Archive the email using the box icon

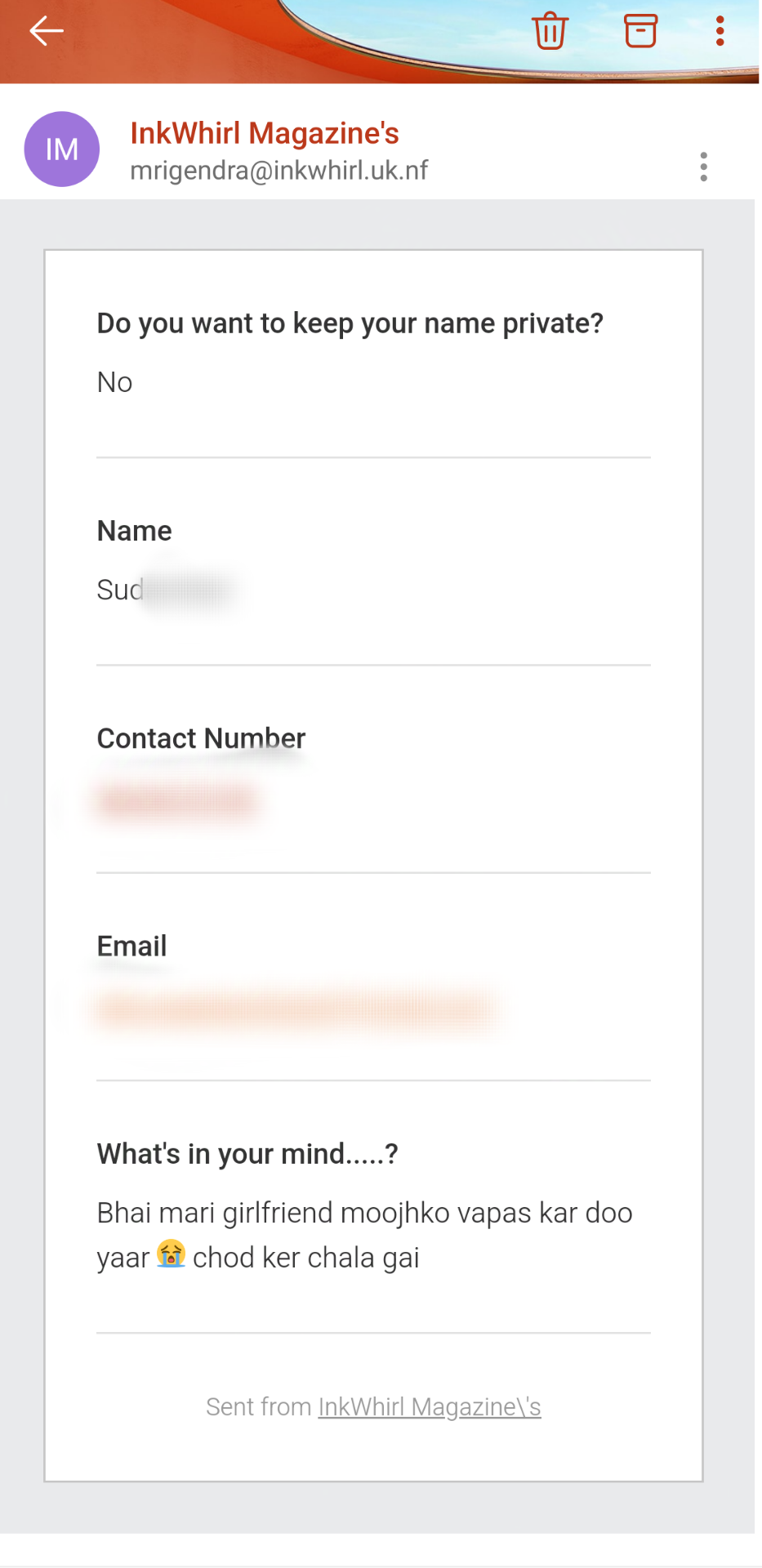tap(640, 31)
